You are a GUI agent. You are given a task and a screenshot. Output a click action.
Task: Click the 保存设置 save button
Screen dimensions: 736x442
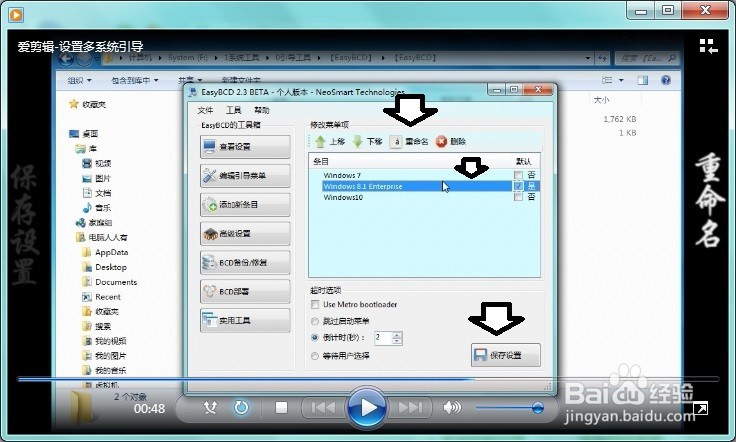[506, 355]
